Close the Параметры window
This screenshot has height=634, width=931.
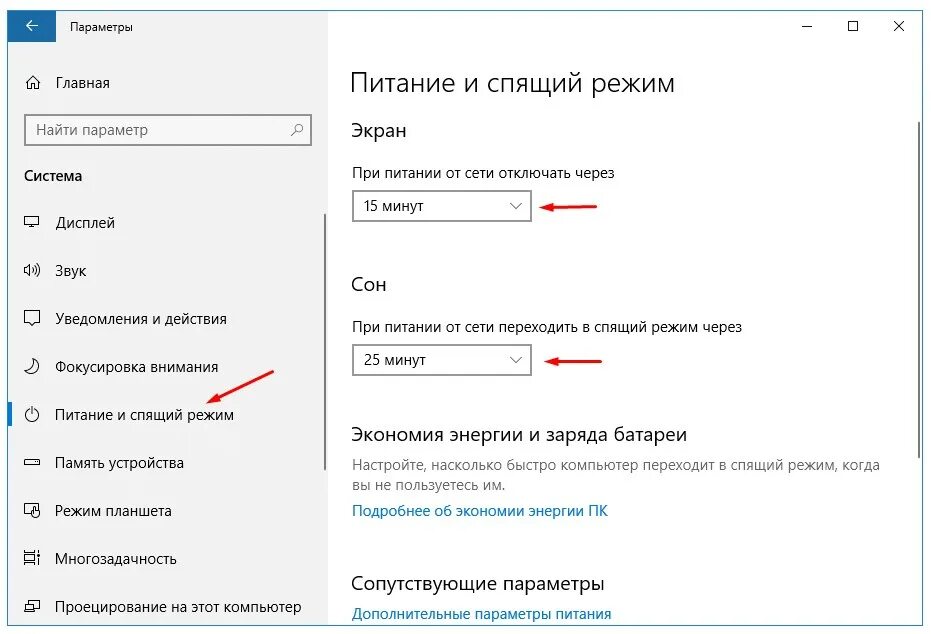click(899, 26)
